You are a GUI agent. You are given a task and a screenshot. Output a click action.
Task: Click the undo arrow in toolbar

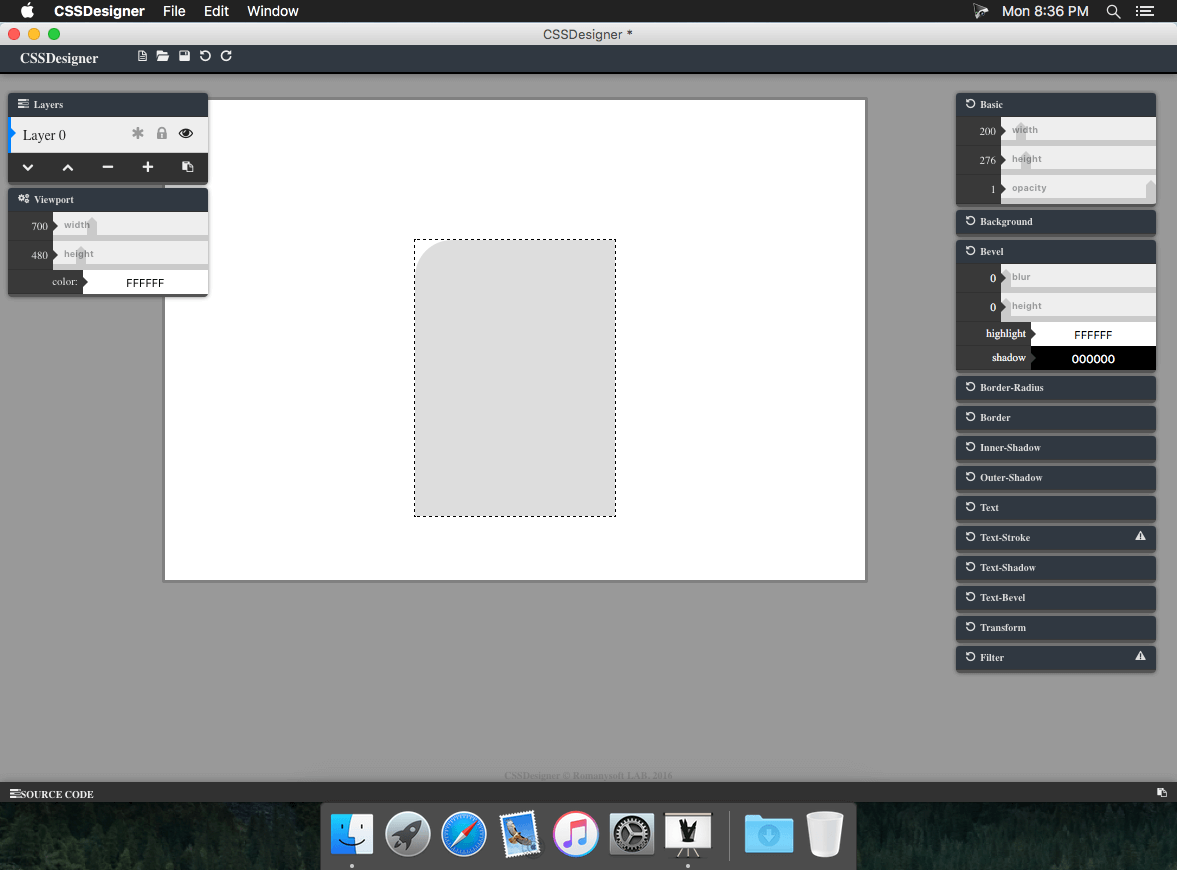[205, 56]
